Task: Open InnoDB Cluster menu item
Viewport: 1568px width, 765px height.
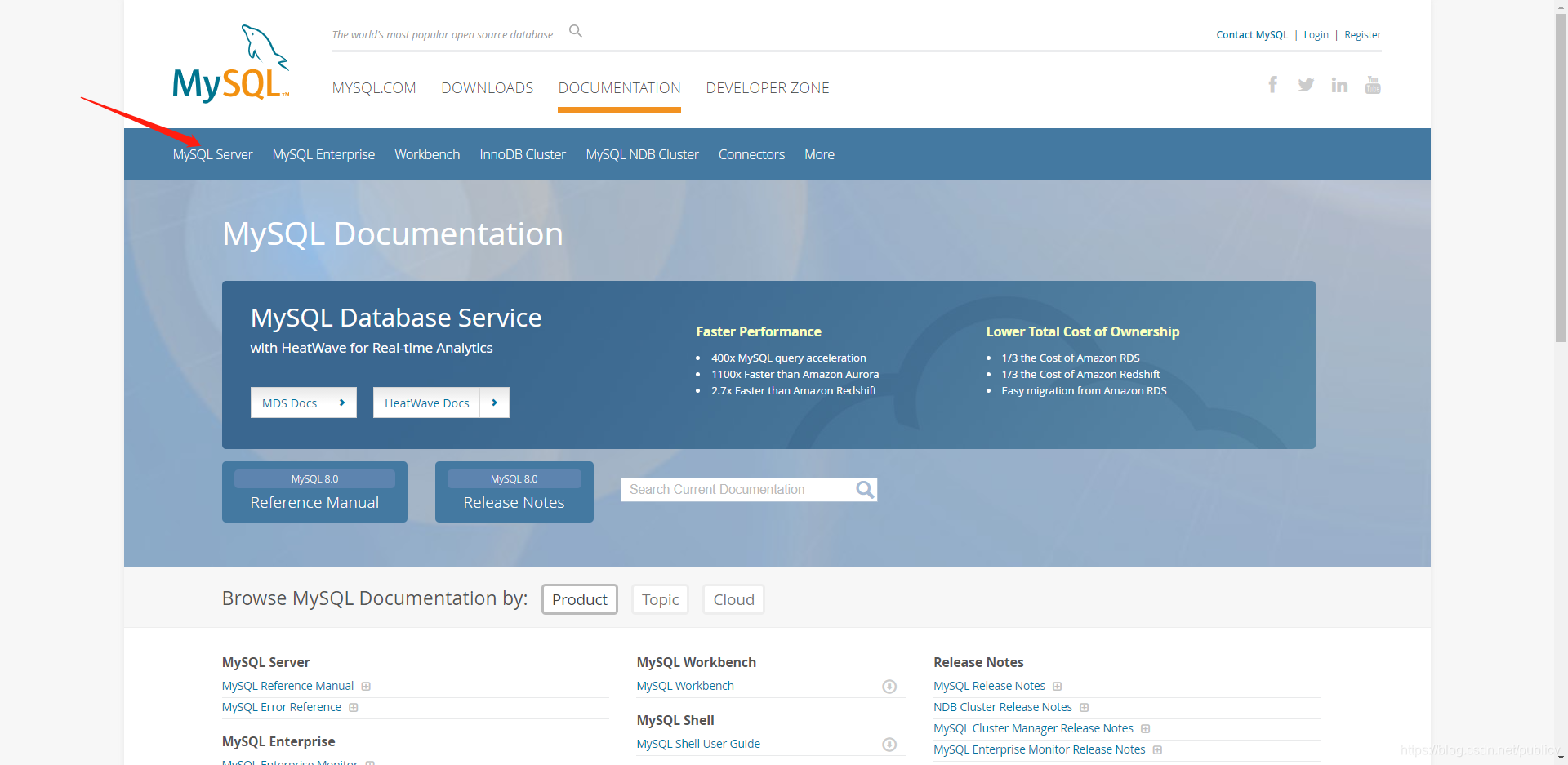Action: (x=523, y=154)
